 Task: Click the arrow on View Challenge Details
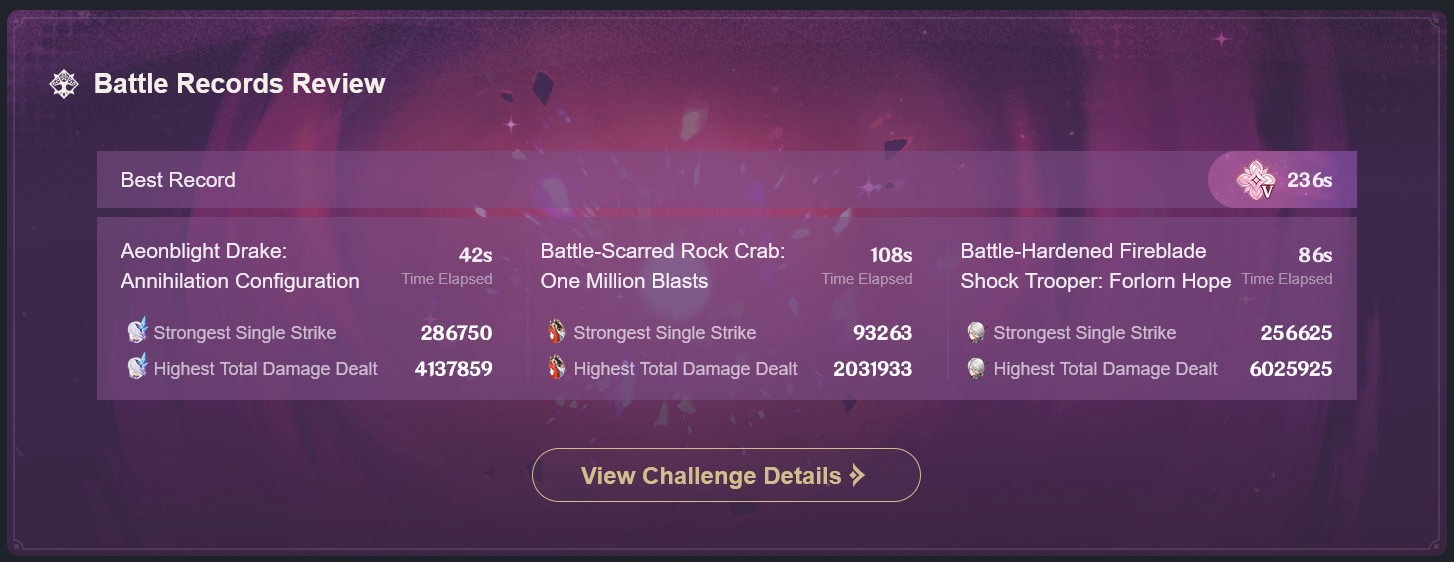[857, 476]
